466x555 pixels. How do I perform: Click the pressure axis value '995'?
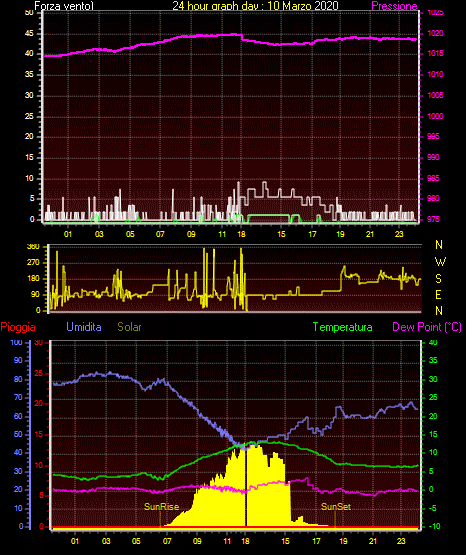pos(433,136)
